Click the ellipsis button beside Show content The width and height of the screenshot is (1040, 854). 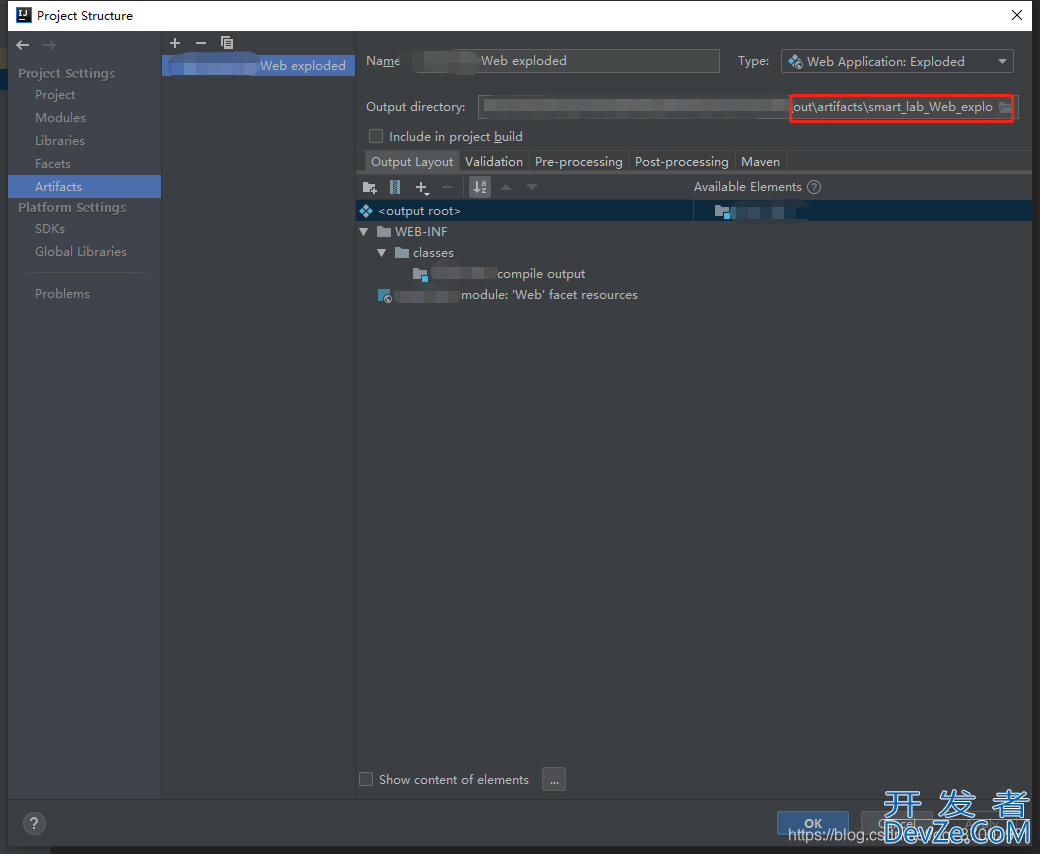pyautogui.click(x=554, y=779)
